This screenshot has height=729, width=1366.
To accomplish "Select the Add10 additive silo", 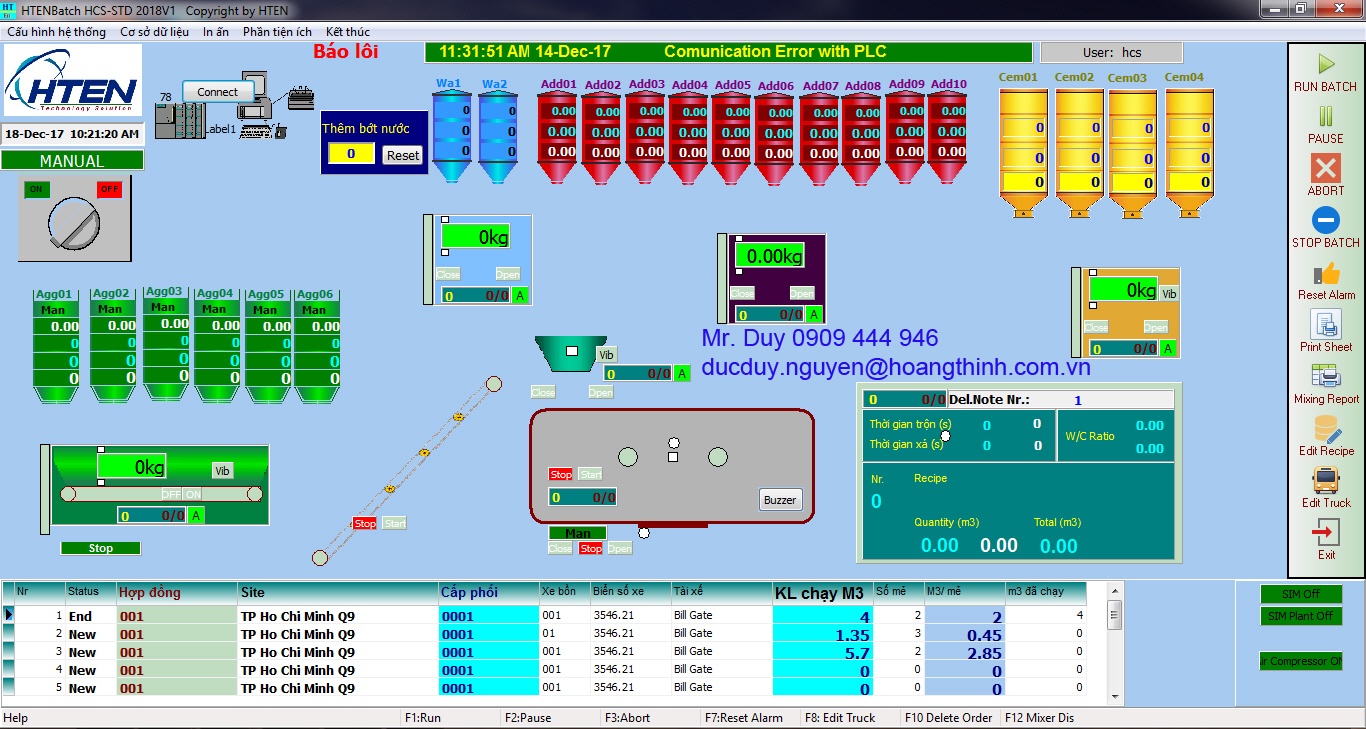I will click(947, 138).
